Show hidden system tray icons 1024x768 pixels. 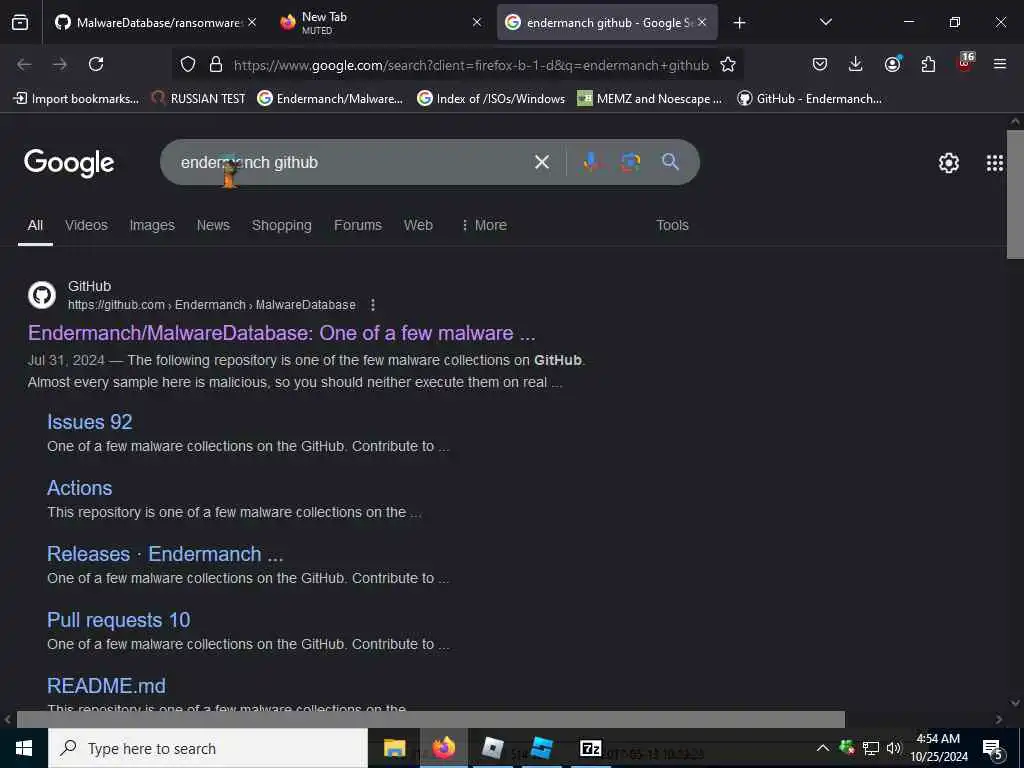pos(823,748)
